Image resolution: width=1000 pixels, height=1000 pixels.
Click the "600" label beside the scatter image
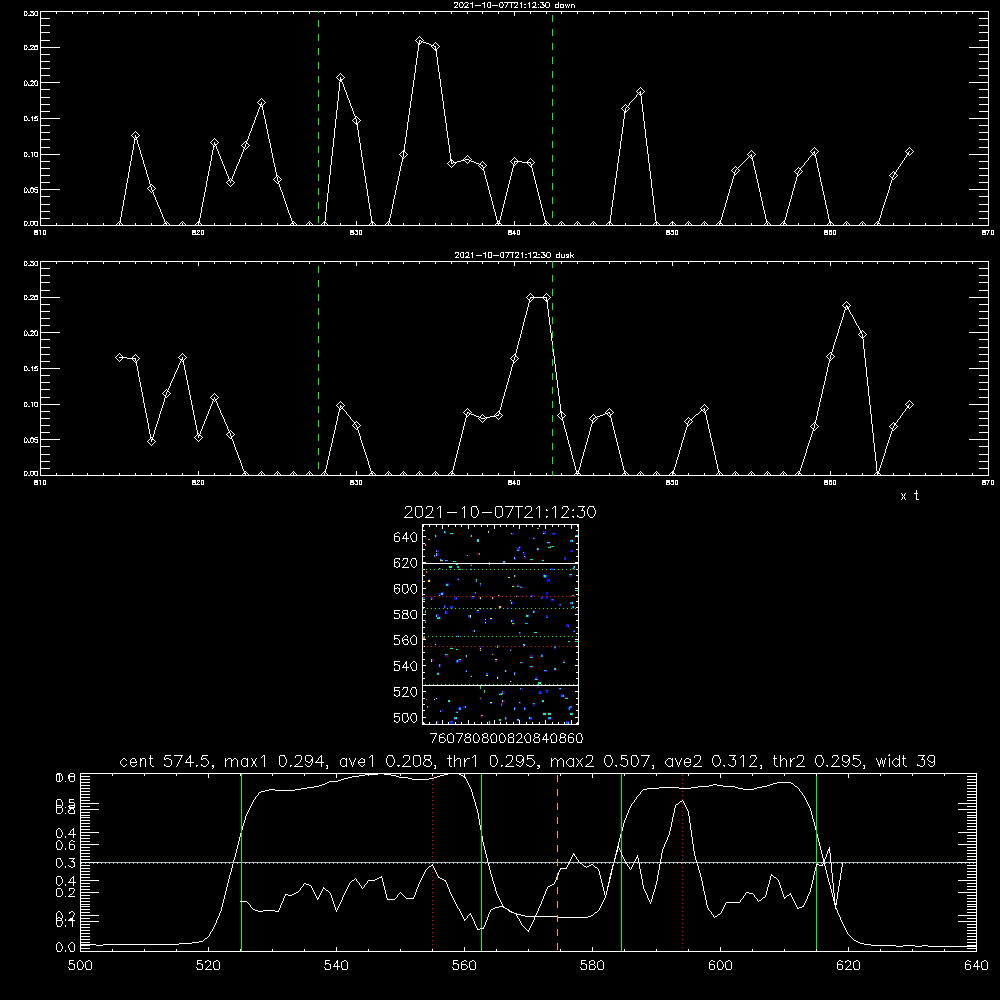click(x=406, y=589)
